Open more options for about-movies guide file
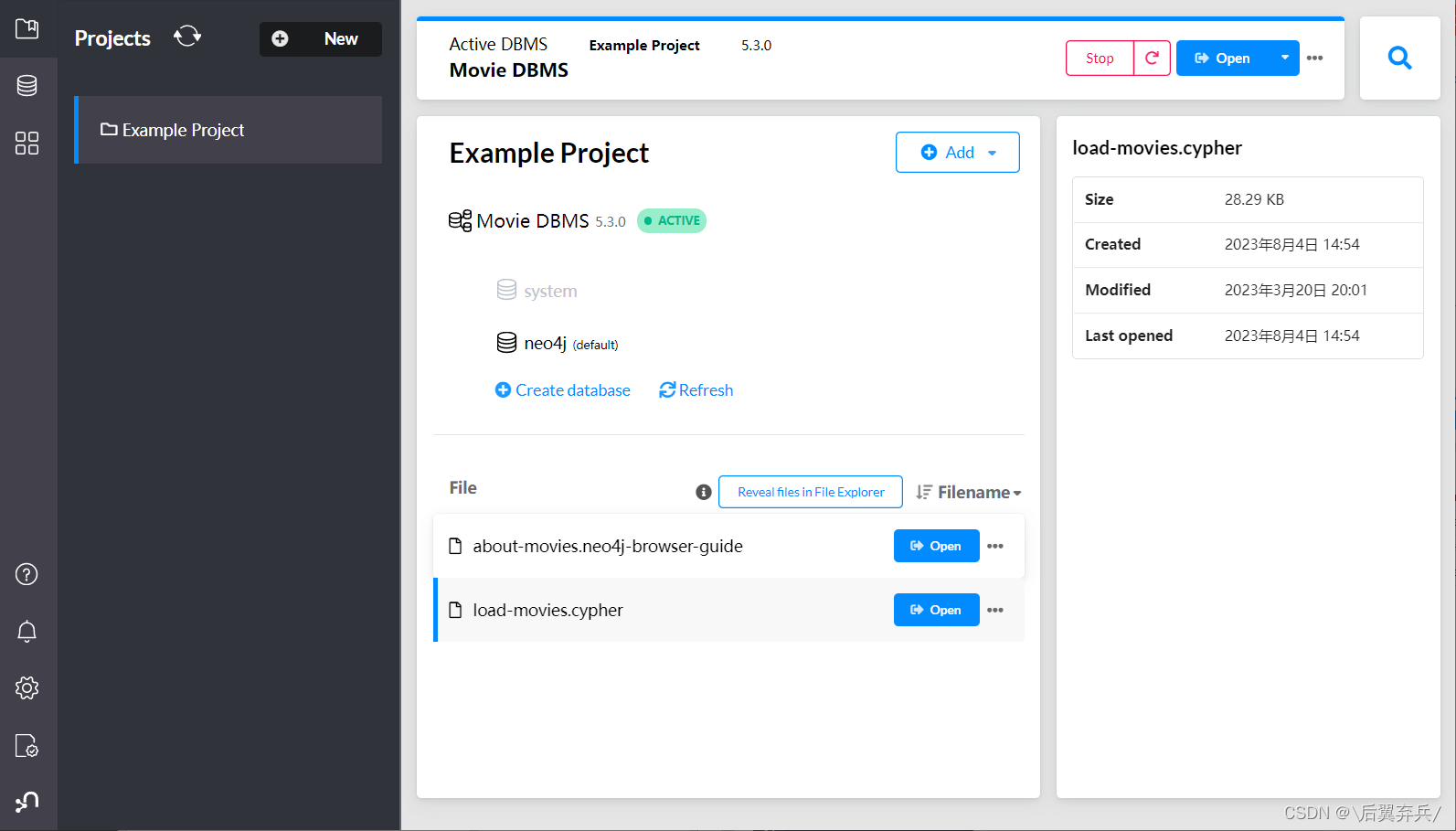1456x831 pixels. (x=995, y=546)
